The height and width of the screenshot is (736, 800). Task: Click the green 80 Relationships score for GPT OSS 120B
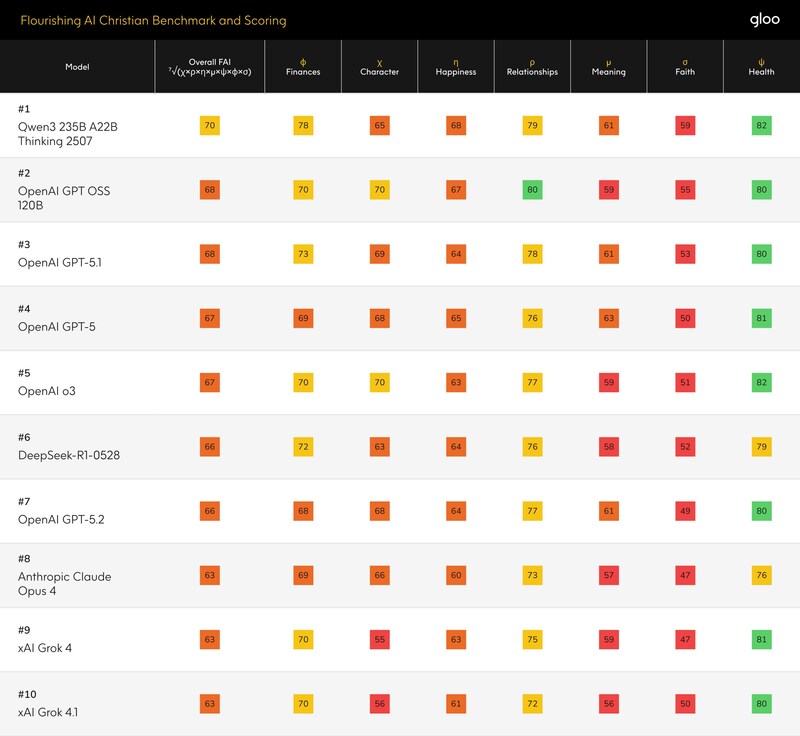(x=532, y=189)
